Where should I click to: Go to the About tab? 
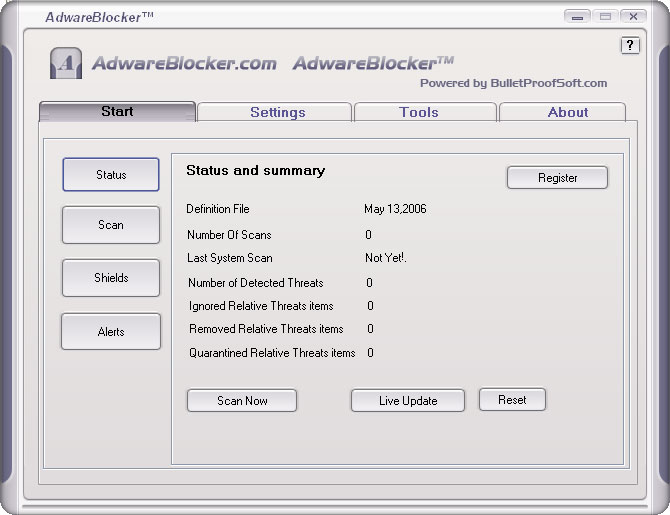pyautogui.click(x=562, y=112)
